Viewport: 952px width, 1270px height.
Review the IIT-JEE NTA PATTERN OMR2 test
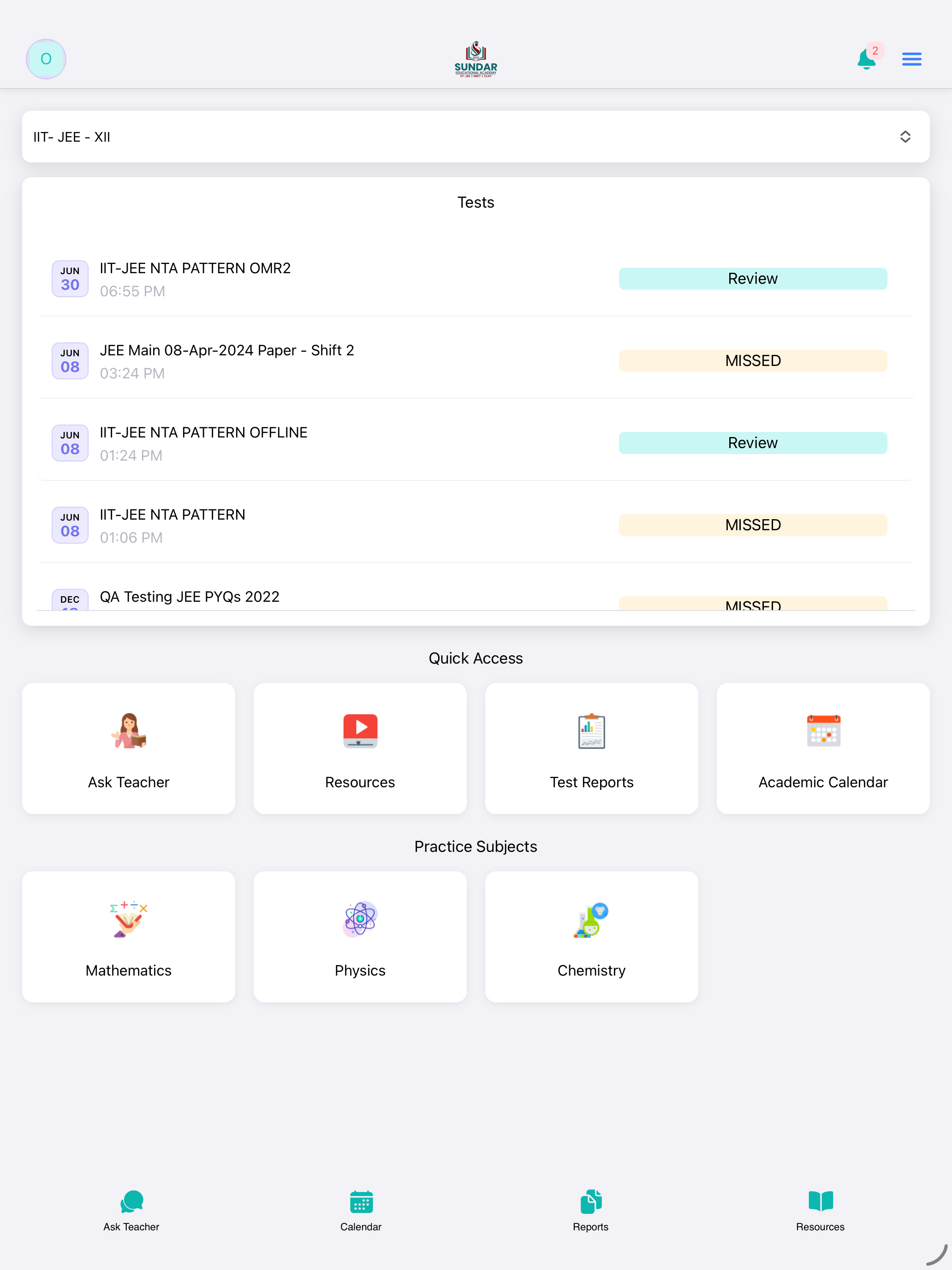[753, 278]
